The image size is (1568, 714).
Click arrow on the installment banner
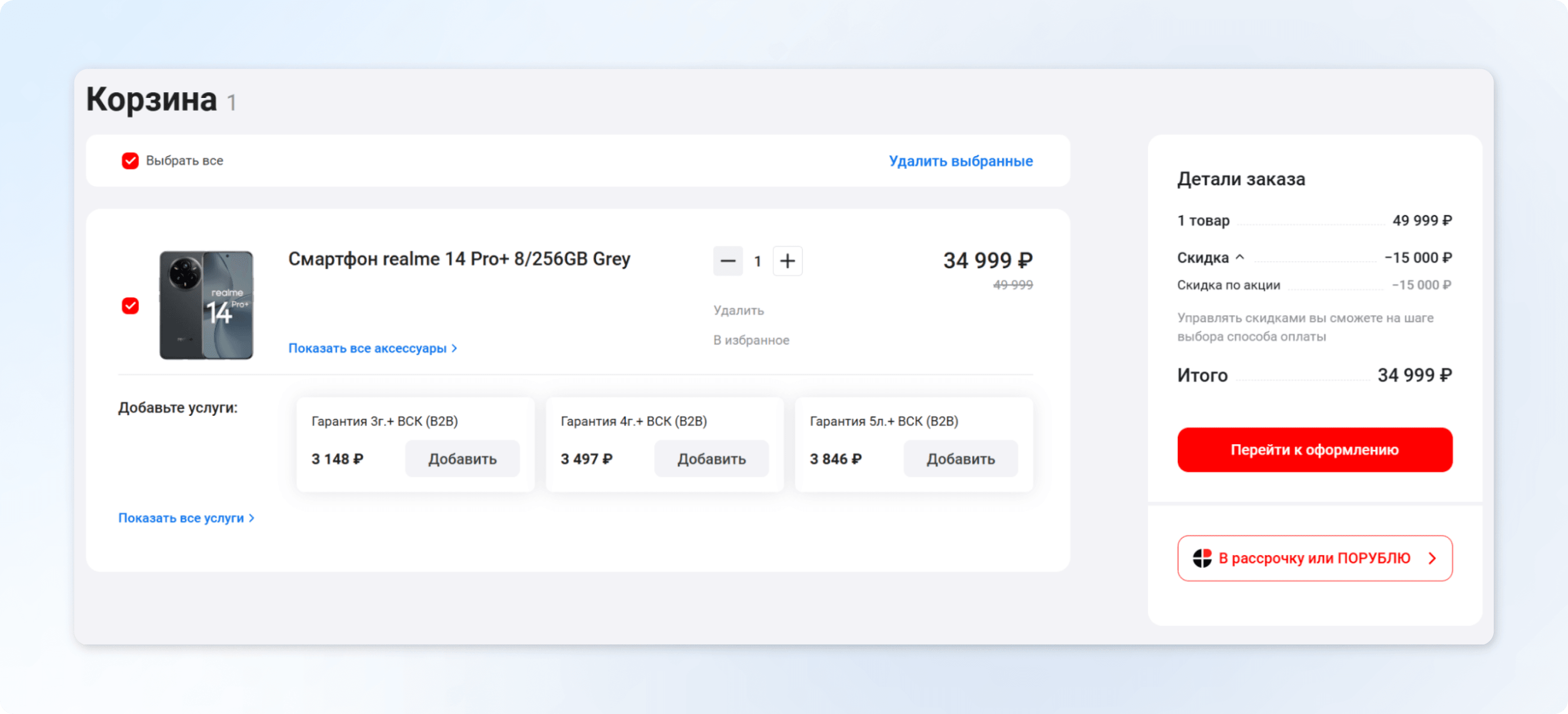point(1432,558)
